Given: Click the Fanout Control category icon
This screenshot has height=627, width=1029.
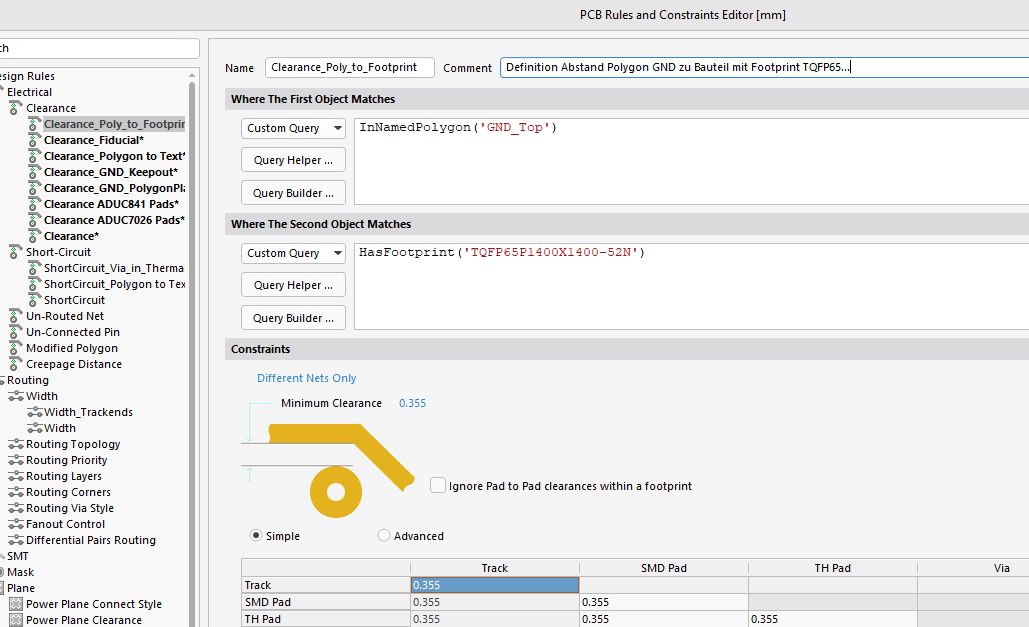Looking at the screenshot, I should 16,524.
